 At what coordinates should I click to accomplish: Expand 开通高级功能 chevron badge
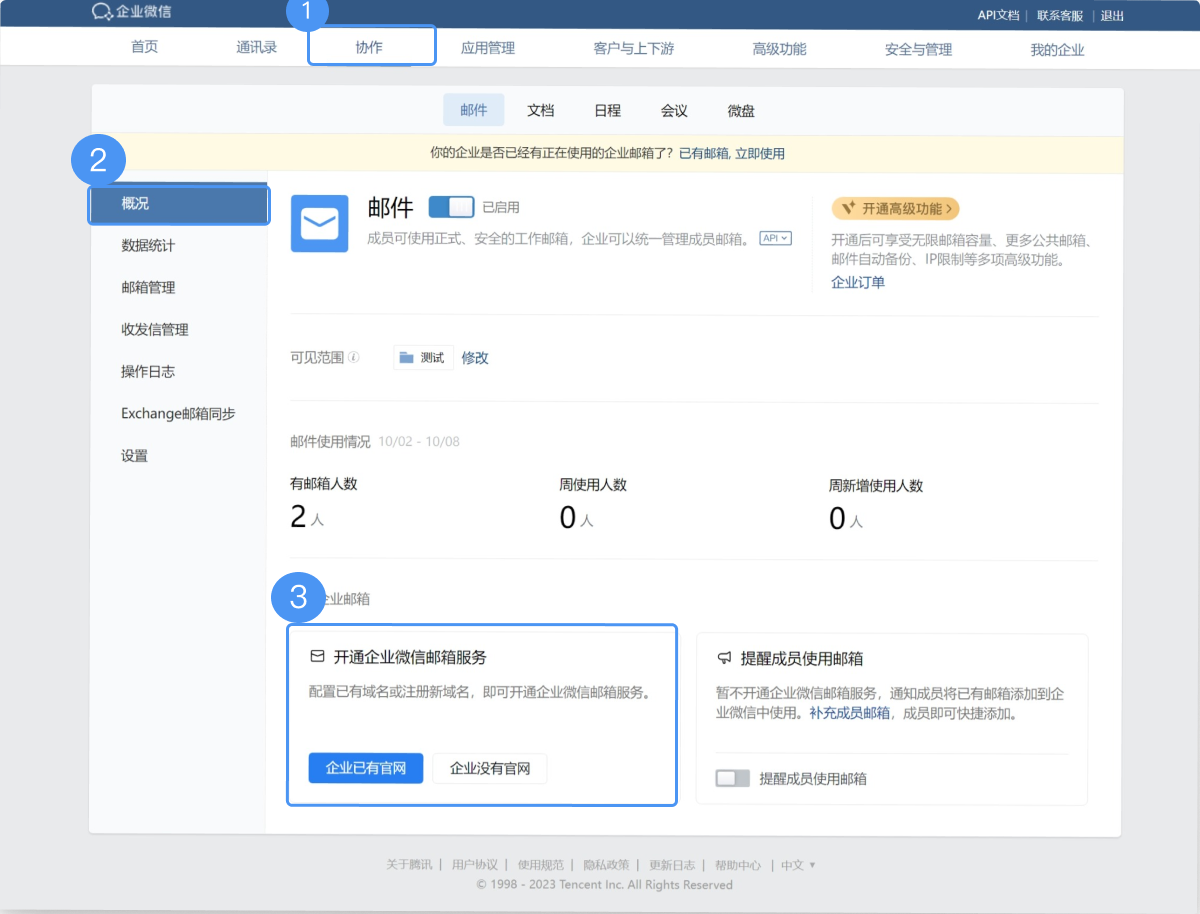(895, 208)
